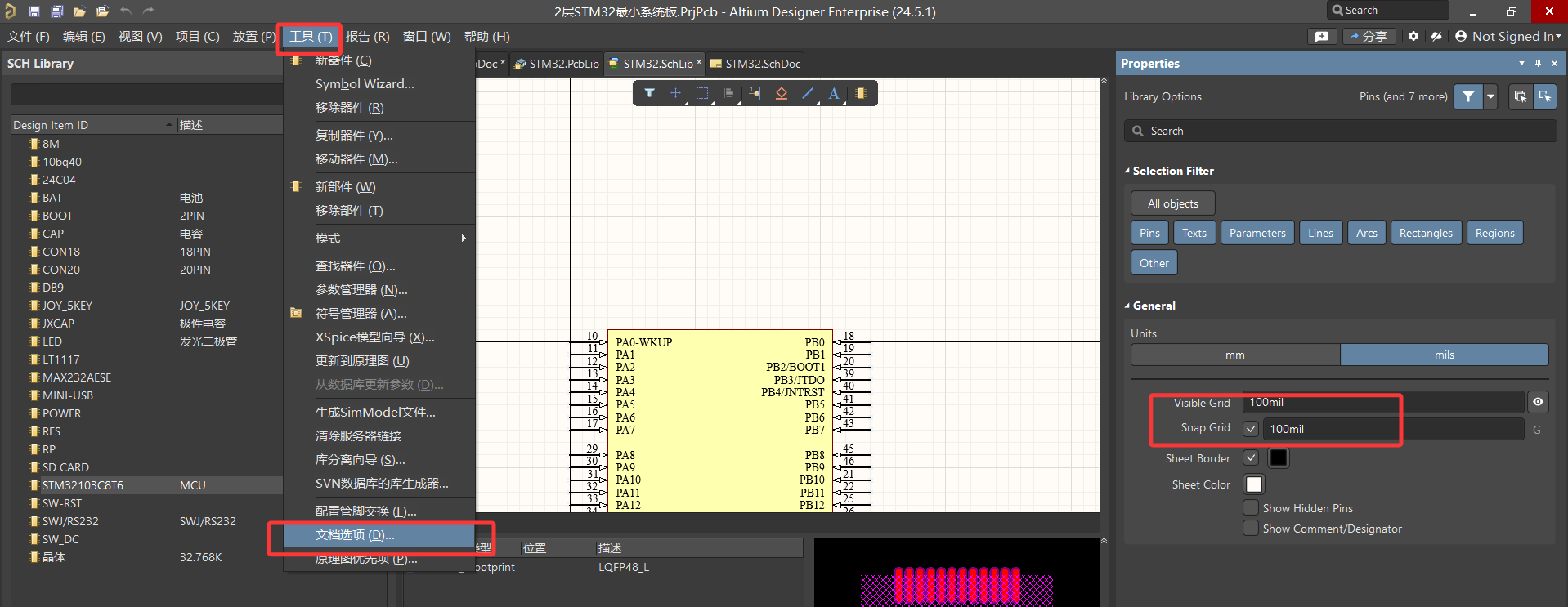The height and width of the screenshot is (607, 1568).
Task: Select the Place Pin tool
Action: (755, 93)
